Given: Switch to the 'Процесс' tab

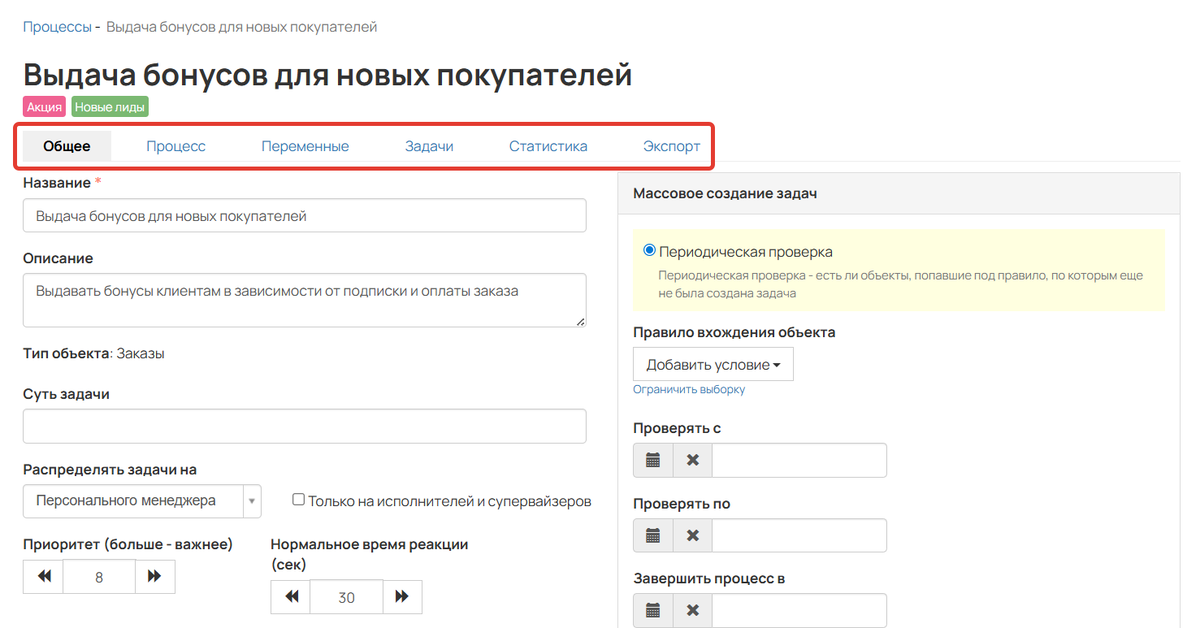Looking at the screenshot, I should point(176,146).
